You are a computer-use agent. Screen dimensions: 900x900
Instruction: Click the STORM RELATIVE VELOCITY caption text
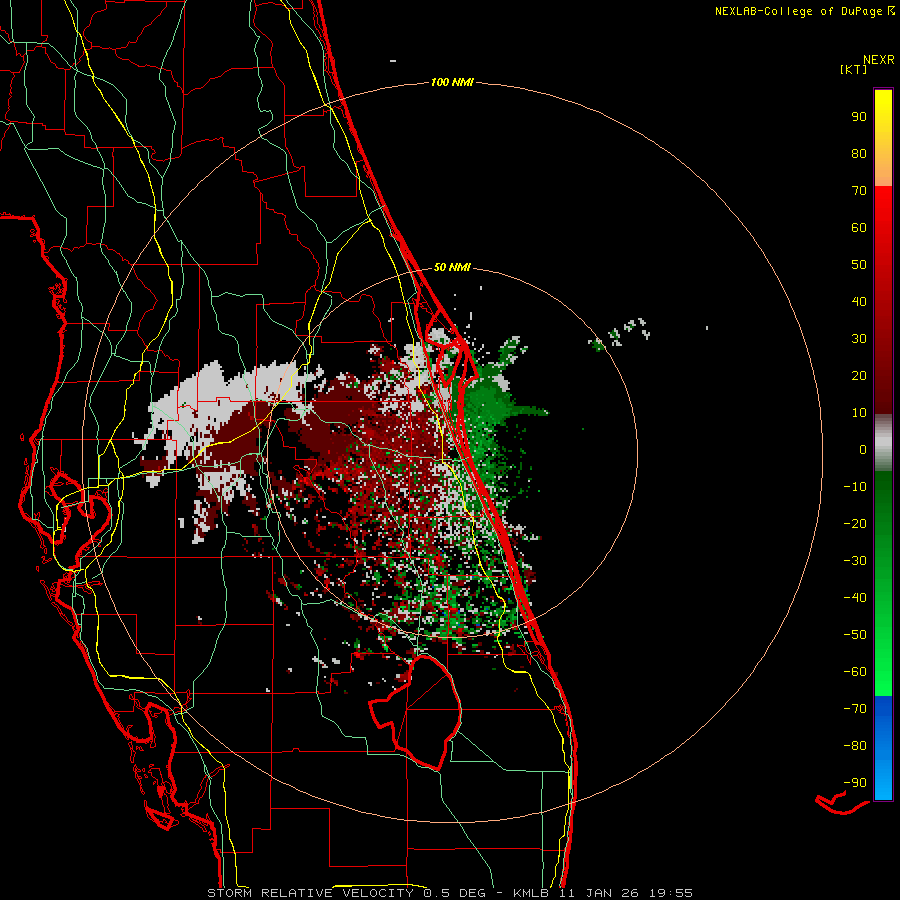pos(310,893)
